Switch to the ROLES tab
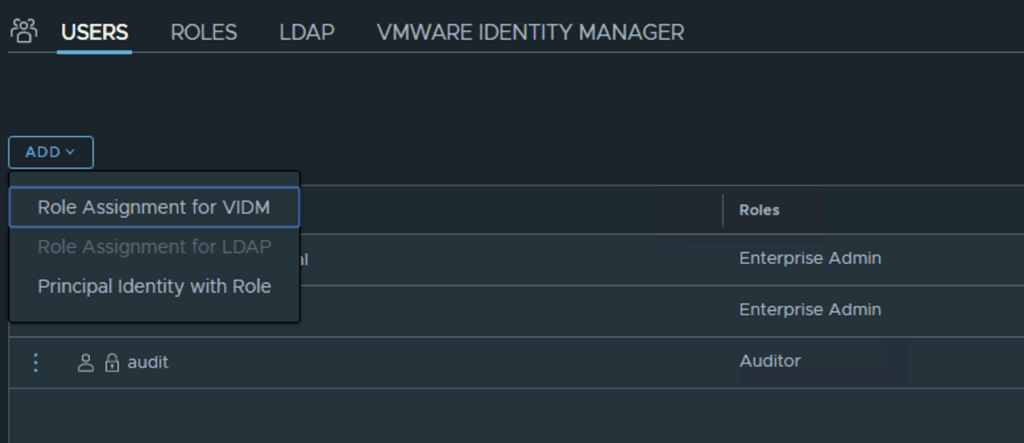 pos(204,32)
